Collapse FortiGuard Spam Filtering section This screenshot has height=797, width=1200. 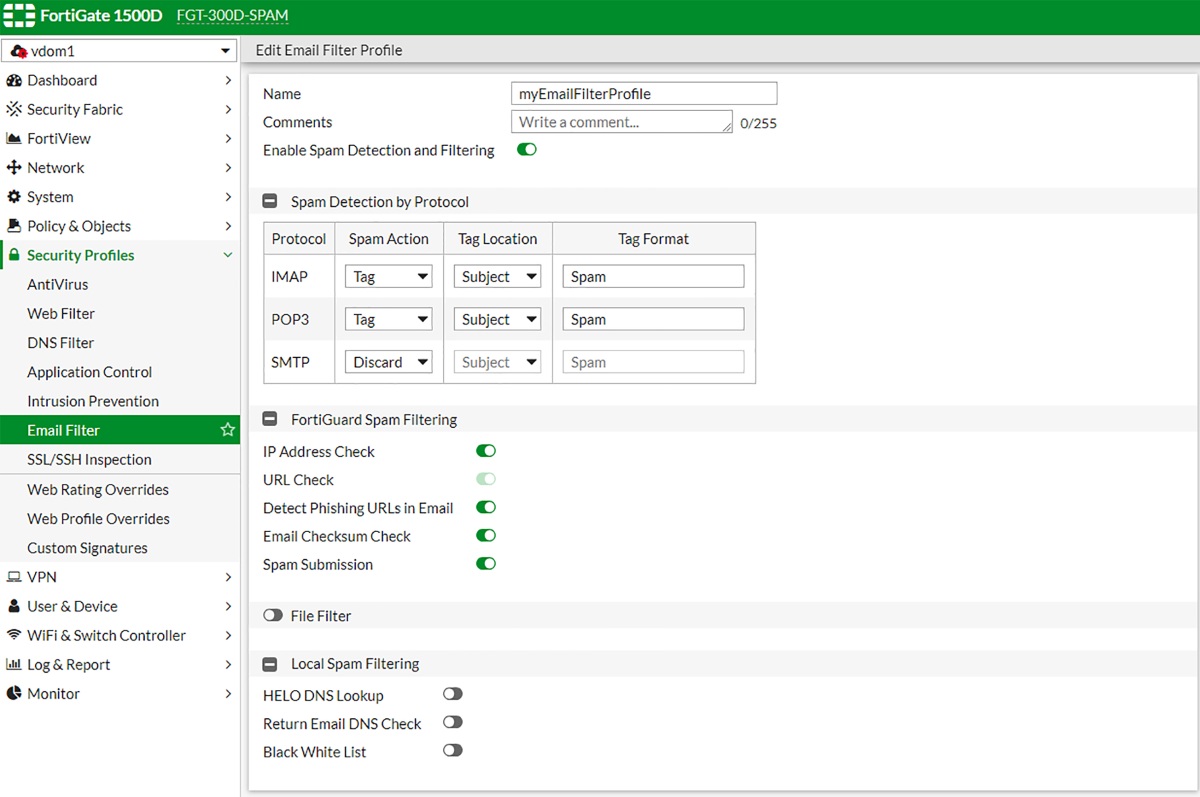[x=270, y=419]
